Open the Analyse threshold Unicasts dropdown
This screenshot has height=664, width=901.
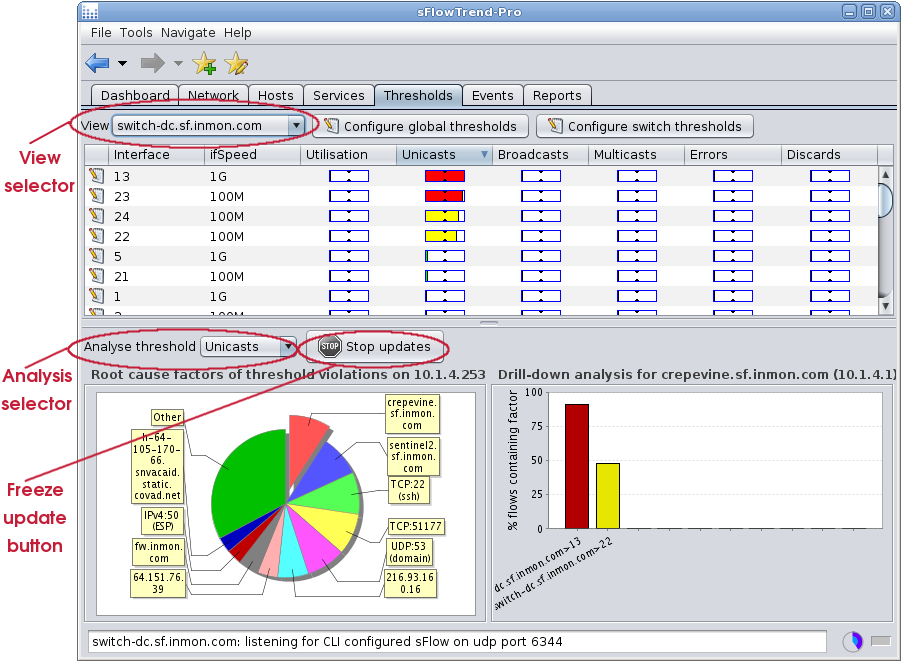click(x=289, y=346)
